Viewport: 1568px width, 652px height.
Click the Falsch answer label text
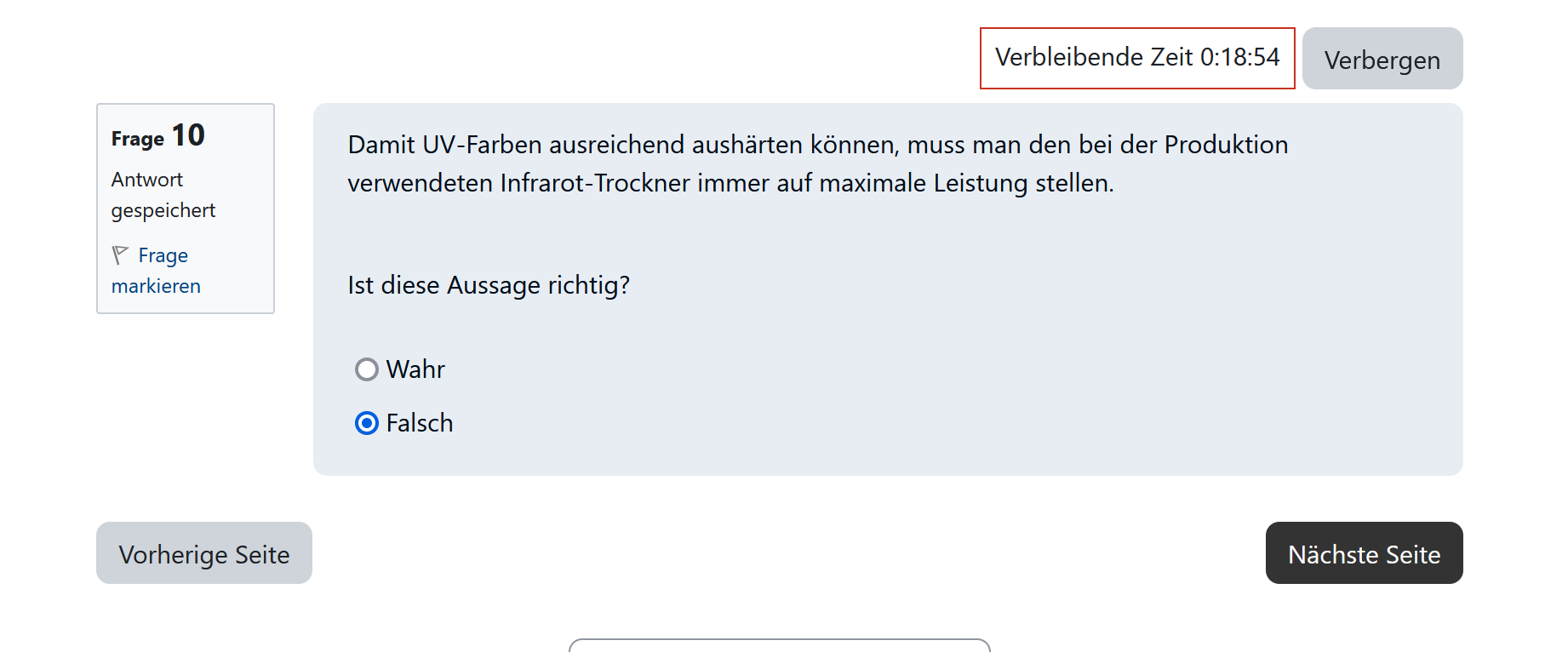(420, 423)
